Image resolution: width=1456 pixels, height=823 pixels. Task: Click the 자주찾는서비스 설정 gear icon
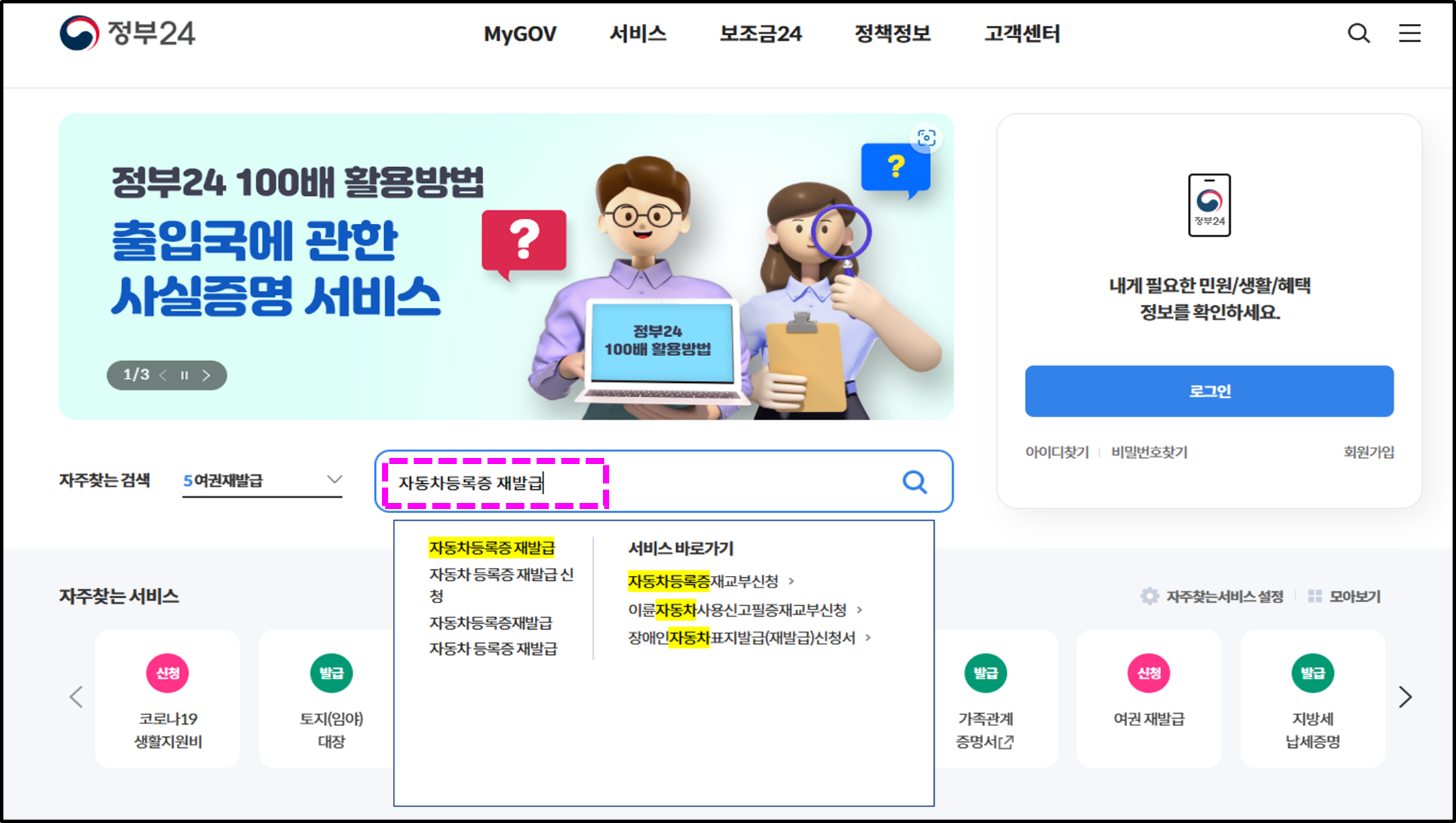[1150, 596]
